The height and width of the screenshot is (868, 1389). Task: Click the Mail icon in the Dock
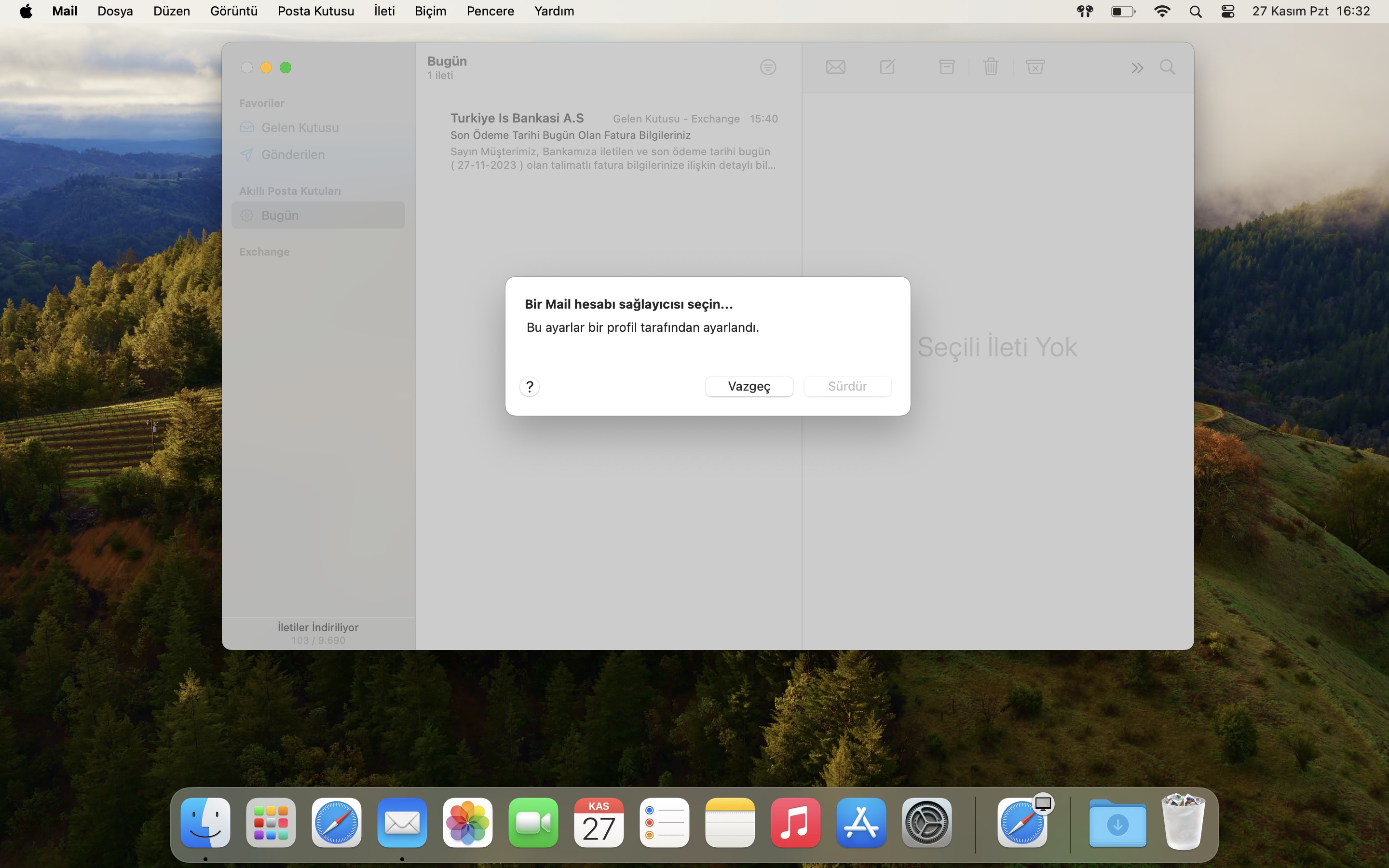[402, 823]
